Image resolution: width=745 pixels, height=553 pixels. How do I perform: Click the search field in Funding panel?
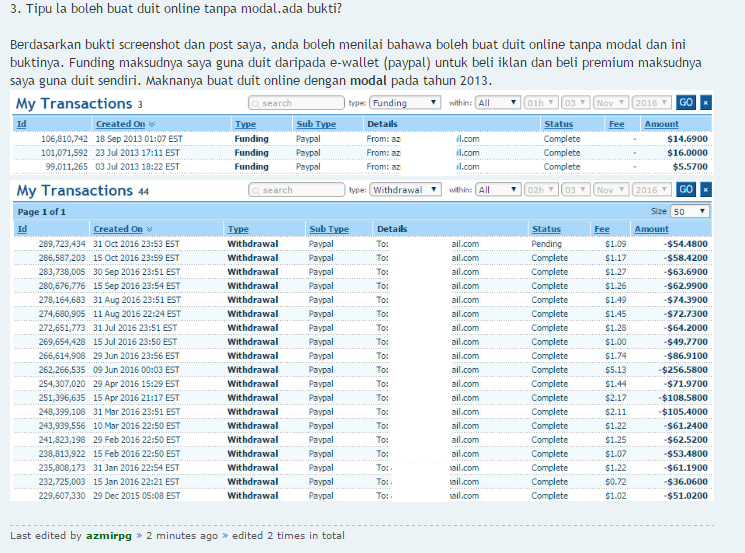296,103
